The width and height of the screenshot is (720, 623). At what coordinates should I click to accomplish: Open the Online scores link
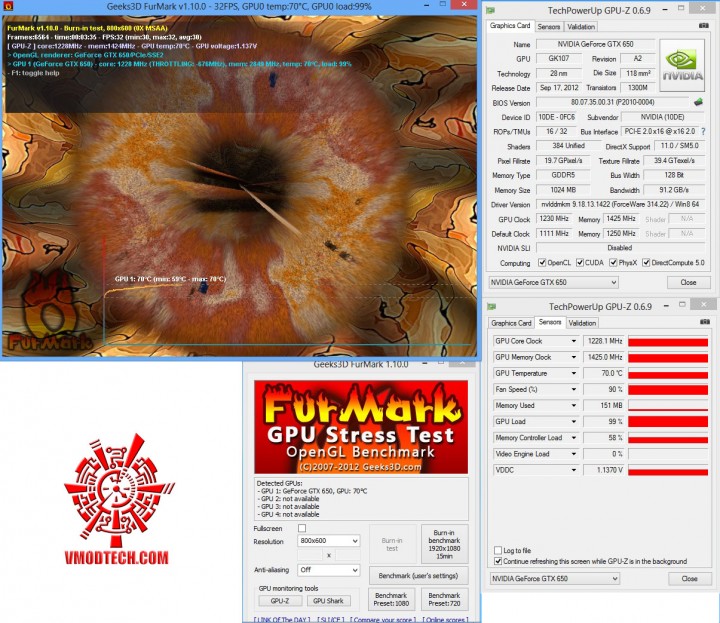pos(445,619)
